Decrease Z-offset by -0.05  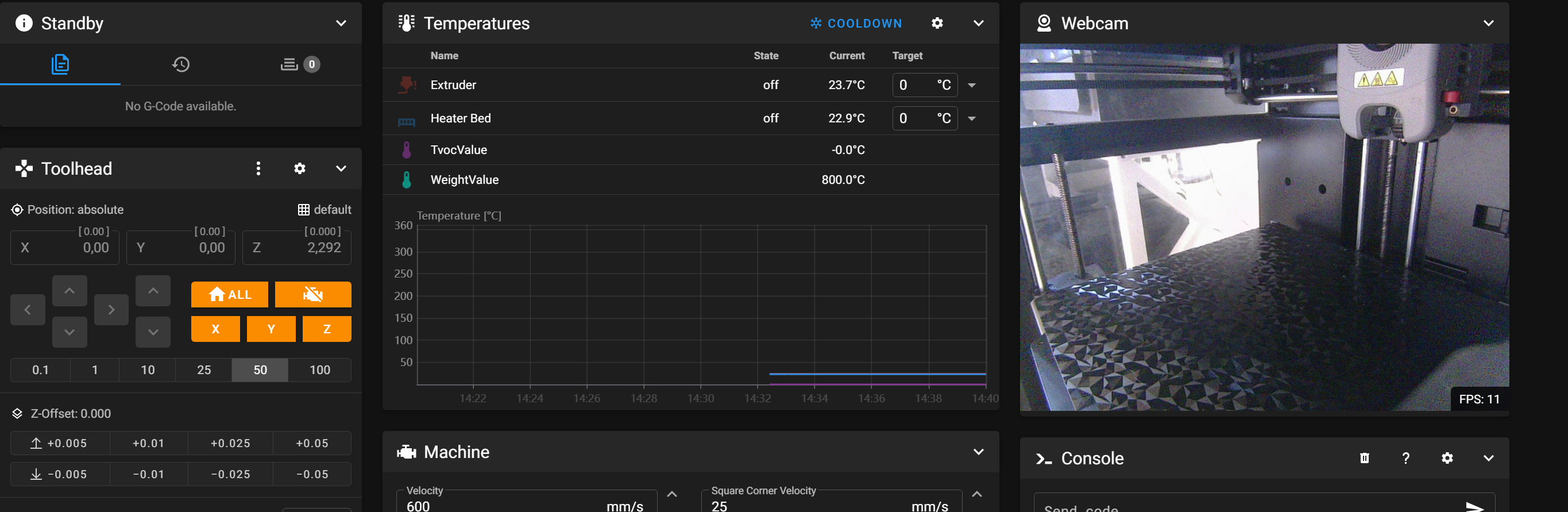[312, 474]
